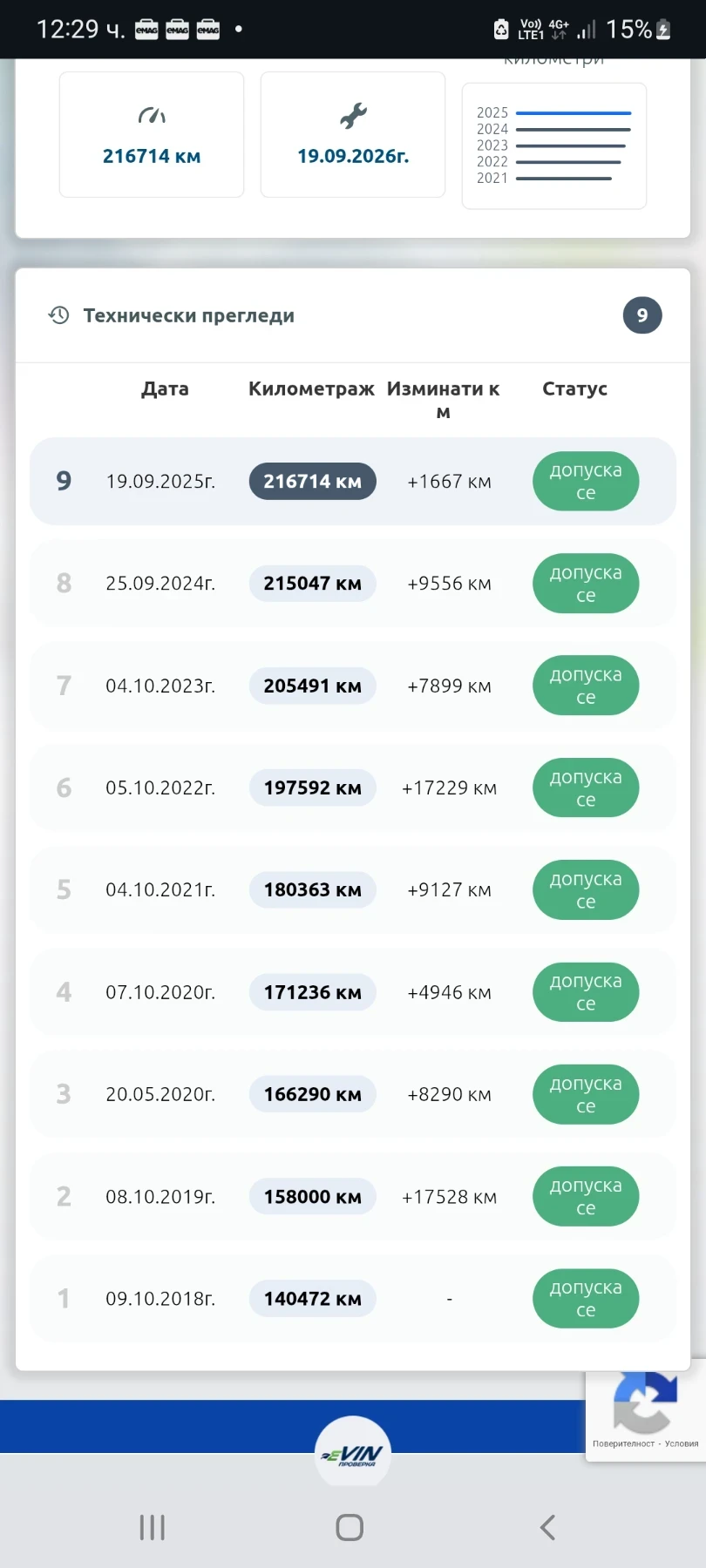
Task: Tap the speedometer mileage icon
Action: click(x=152, y=115)
